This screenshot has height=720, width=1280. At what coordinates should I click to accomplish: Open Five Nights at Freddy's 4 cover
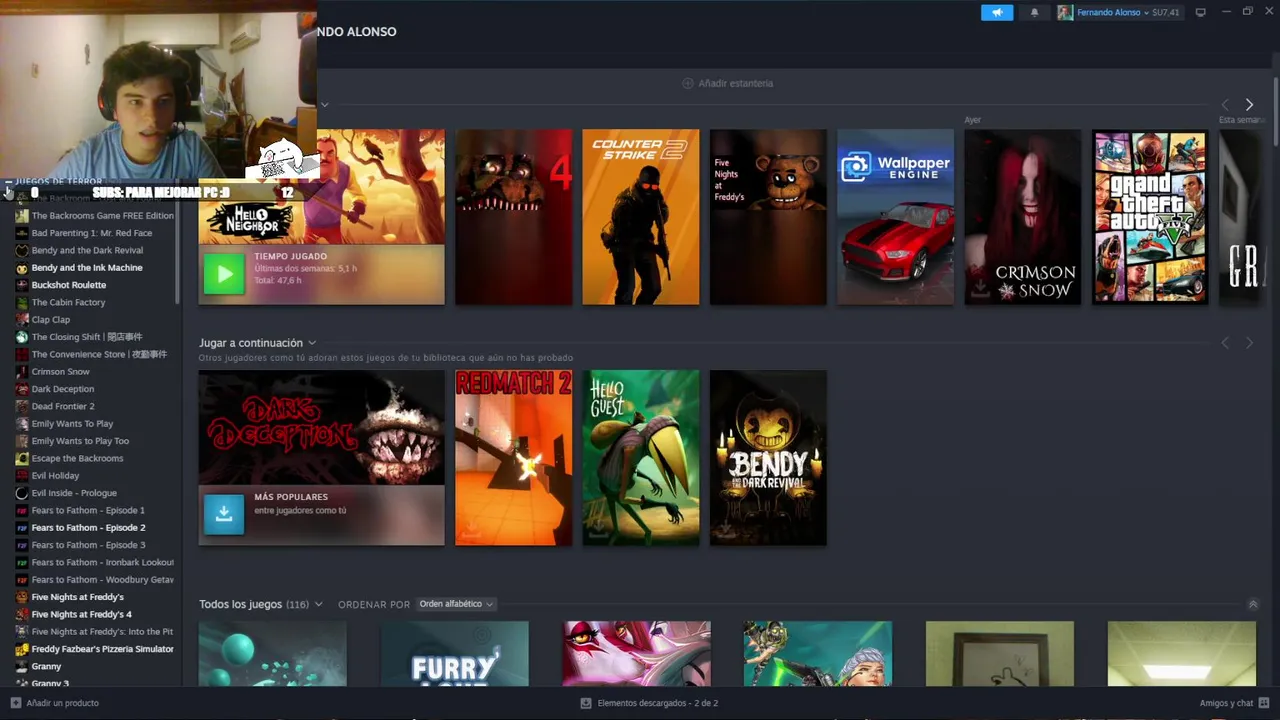click(x=514, y=216)
